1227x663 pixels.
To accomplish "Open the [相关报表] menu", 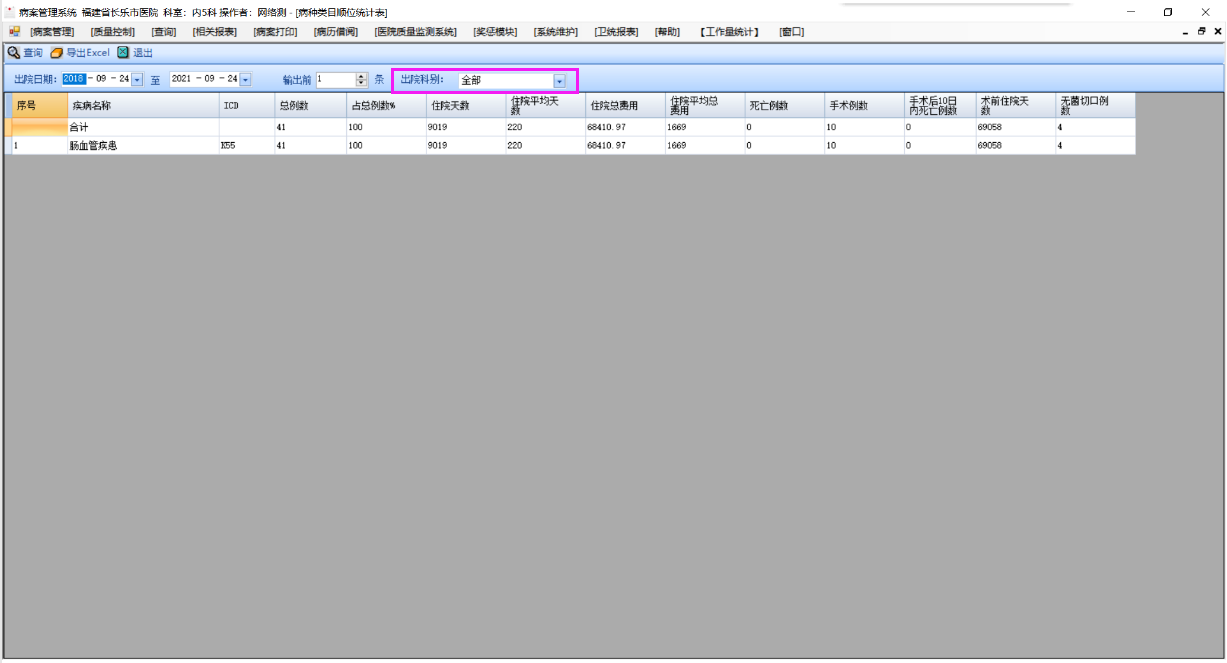I will (x=215, y=32).
